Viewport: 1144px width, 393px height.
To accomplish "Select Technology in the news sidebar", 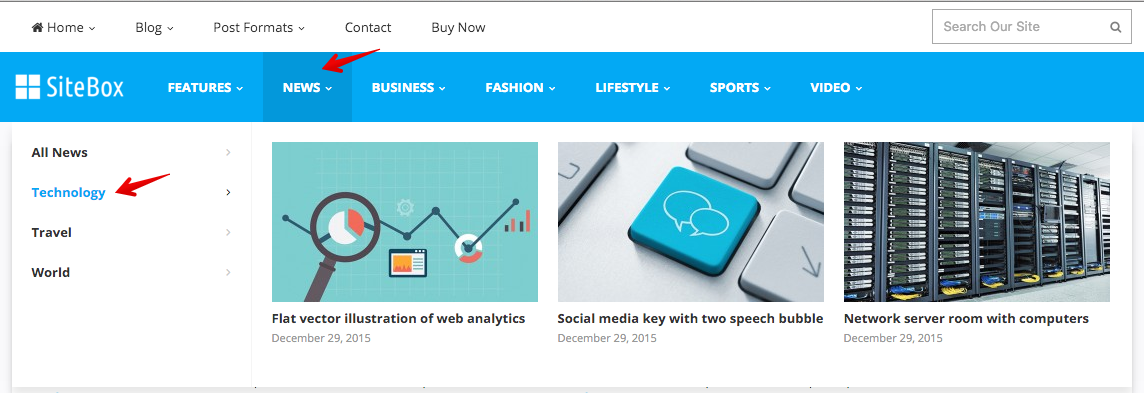I will point(69,192).
